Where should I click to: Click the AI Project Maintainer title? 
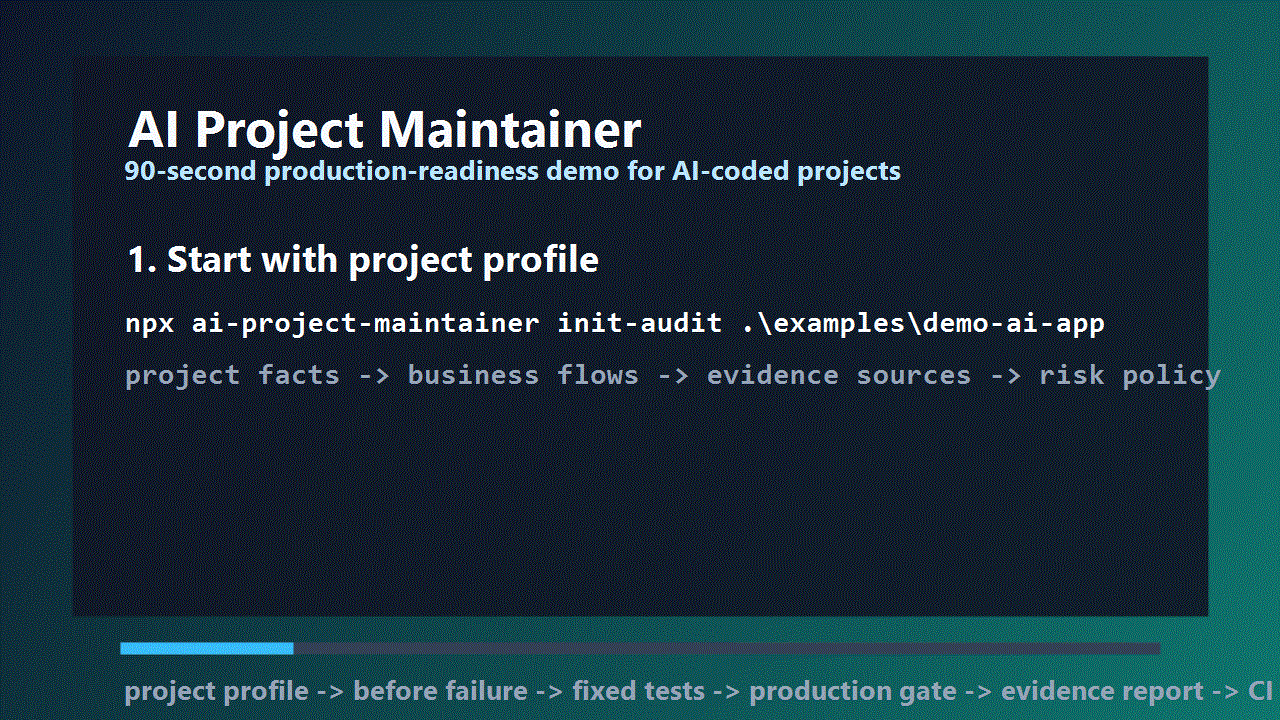pyautogui.click(x=385, y=130)
